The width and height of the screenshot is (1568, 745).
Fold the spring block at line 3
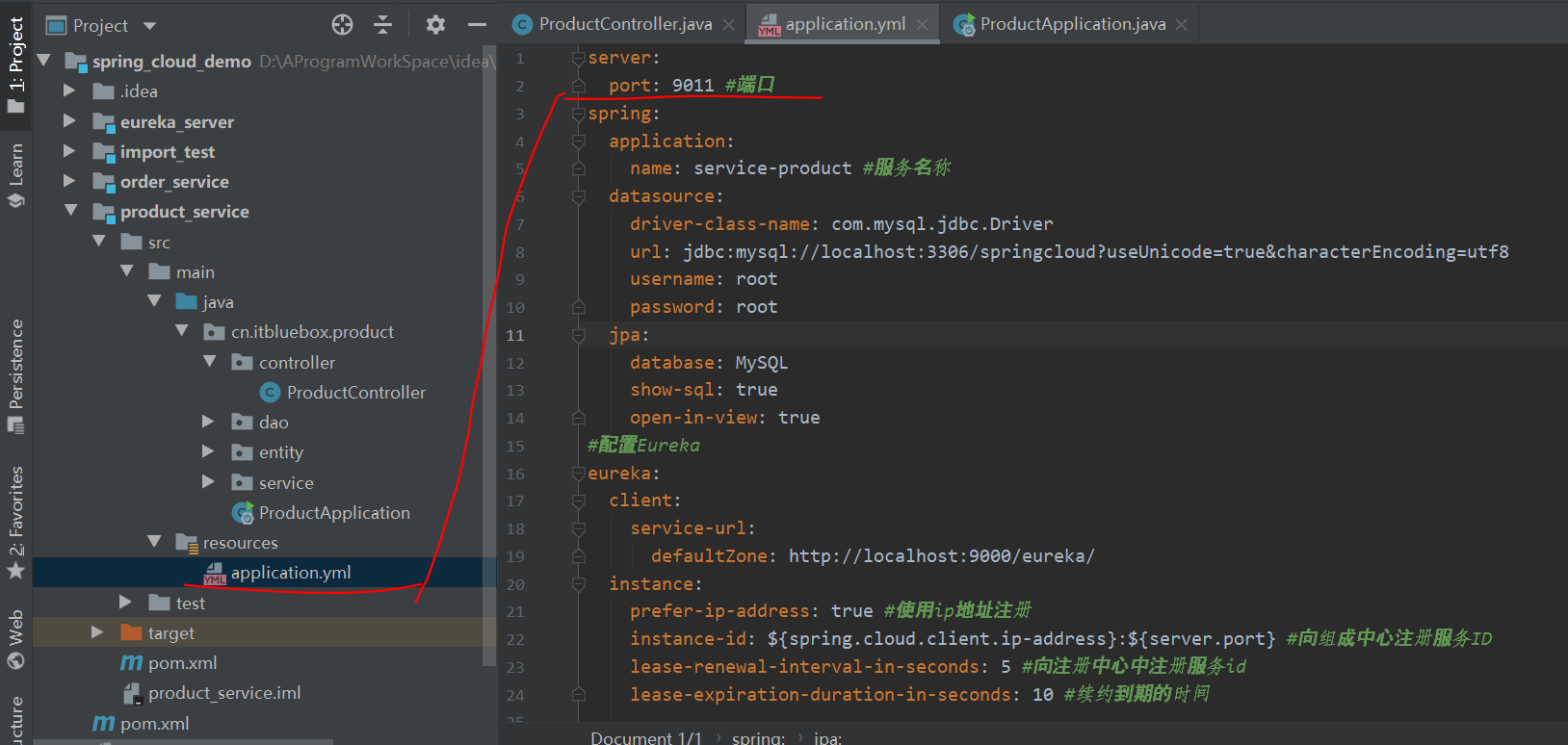pos(579,115)
